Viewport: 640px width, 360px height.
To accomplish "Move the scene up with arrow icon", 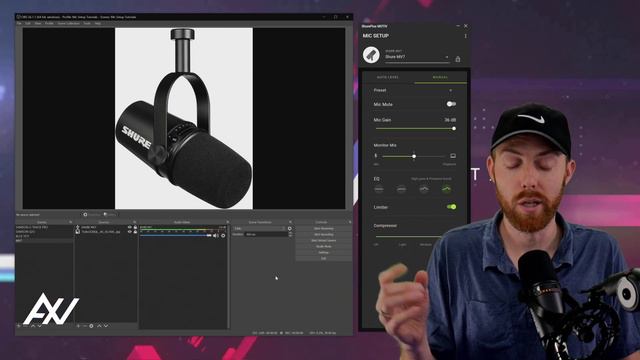I will tap(33, 326).
